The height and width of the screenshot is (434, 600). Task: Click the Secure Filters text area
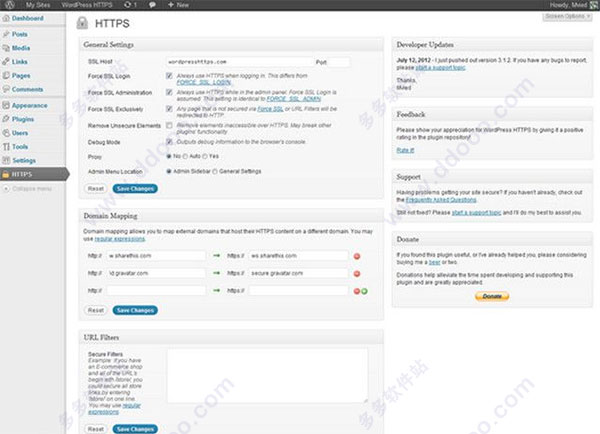(x=267, y=375)
